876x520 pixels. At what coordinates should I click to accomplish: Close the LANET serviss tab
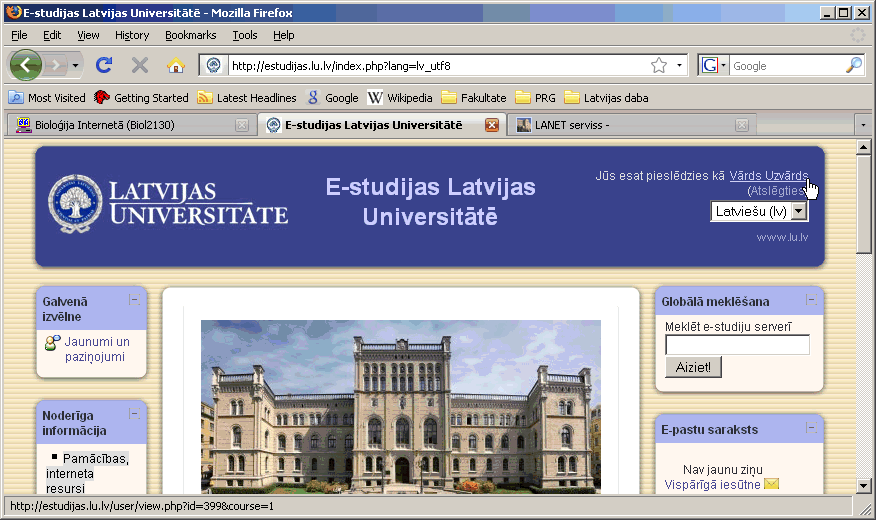pos(742,125)
